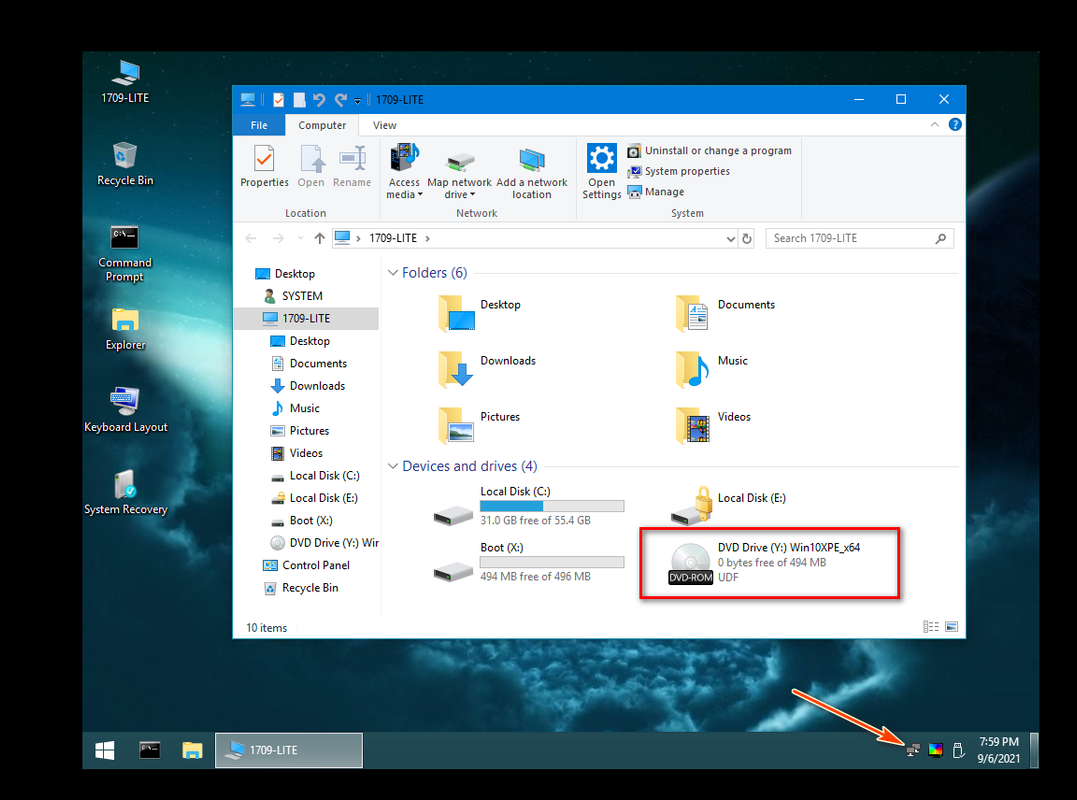
Task: Collapse the ribbon with the chevron
Action: pos(934,124)
